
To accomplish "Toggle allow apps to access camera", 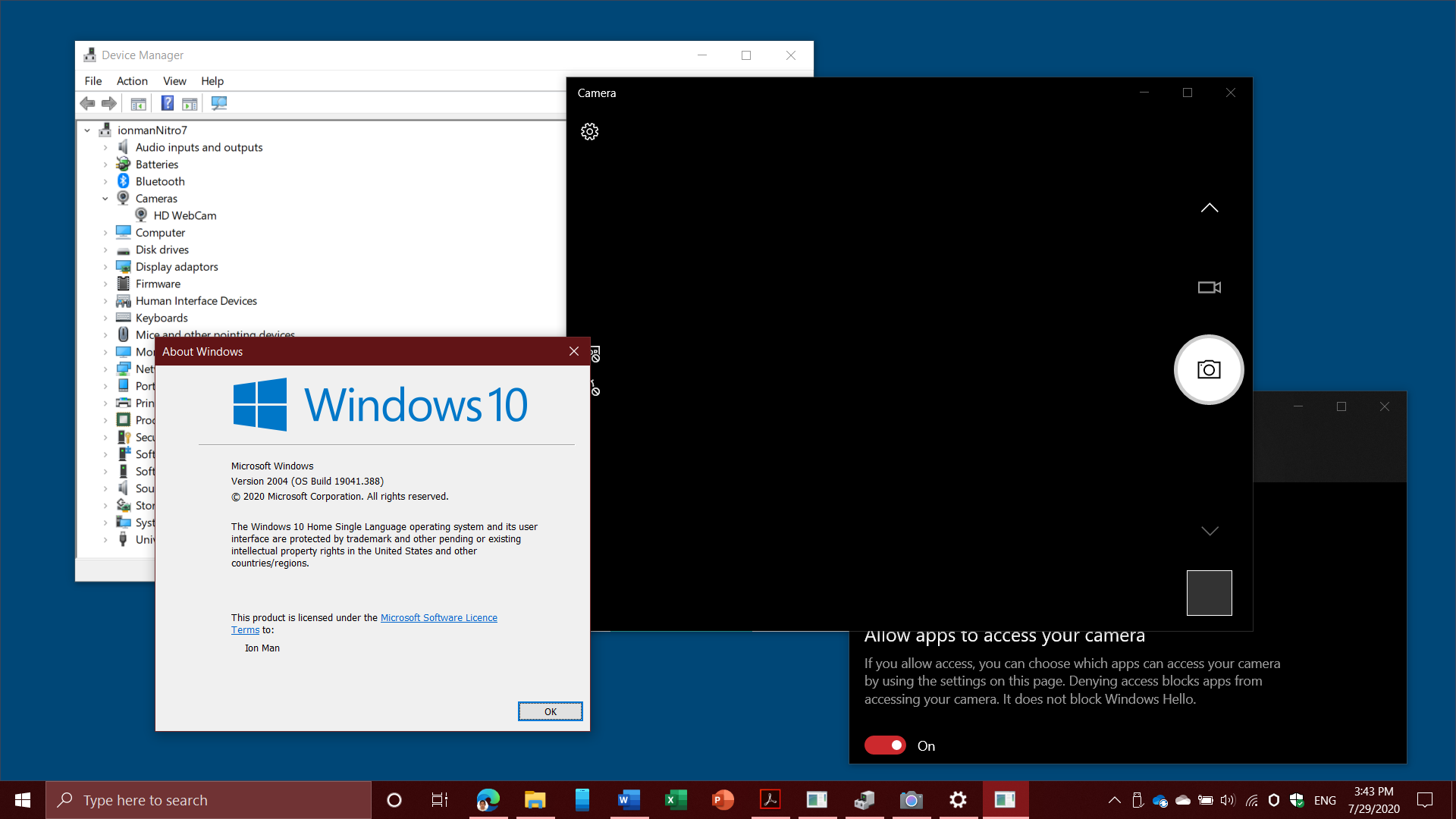I will tap(884, 745).
